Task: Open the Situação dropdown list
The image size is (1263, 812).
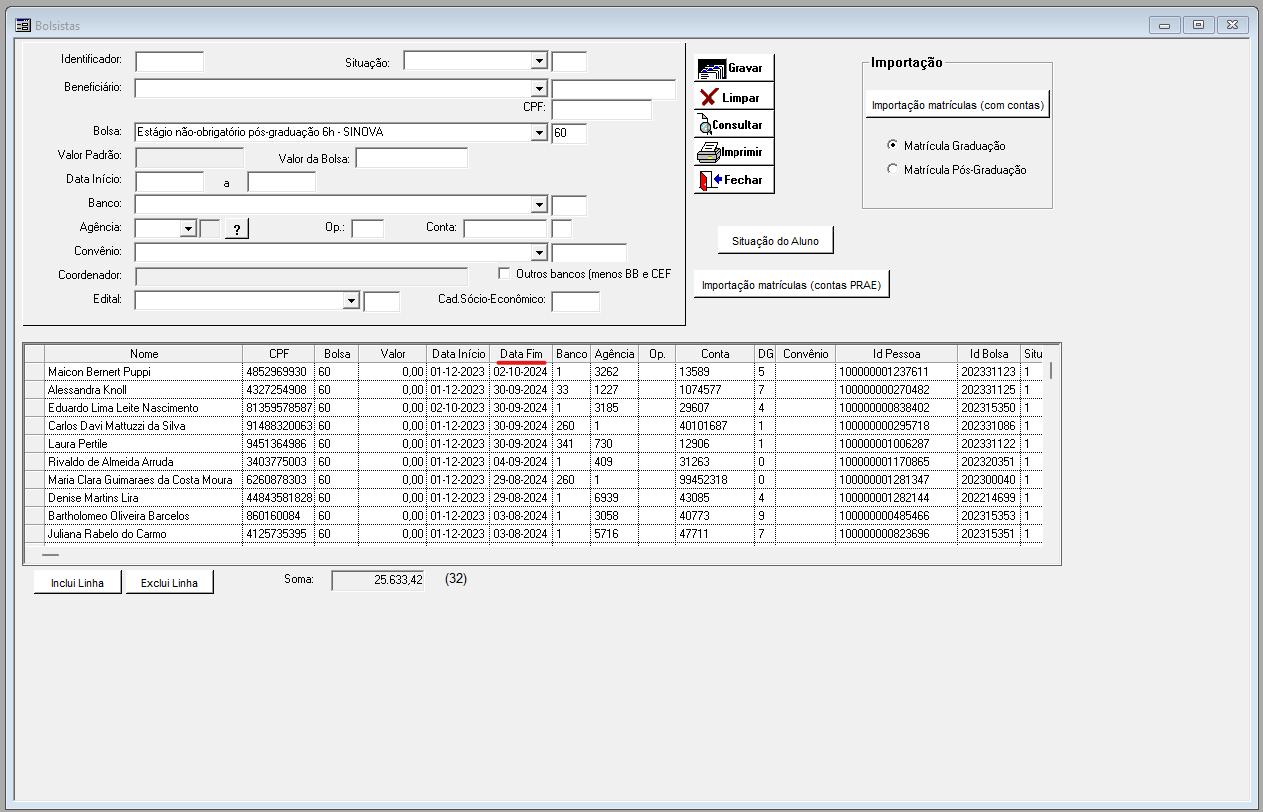Action: 539,61
